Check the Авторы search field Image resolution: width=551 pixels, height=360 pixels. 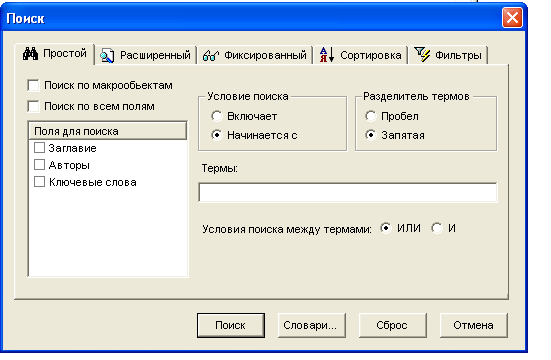(x=39, y=165)
